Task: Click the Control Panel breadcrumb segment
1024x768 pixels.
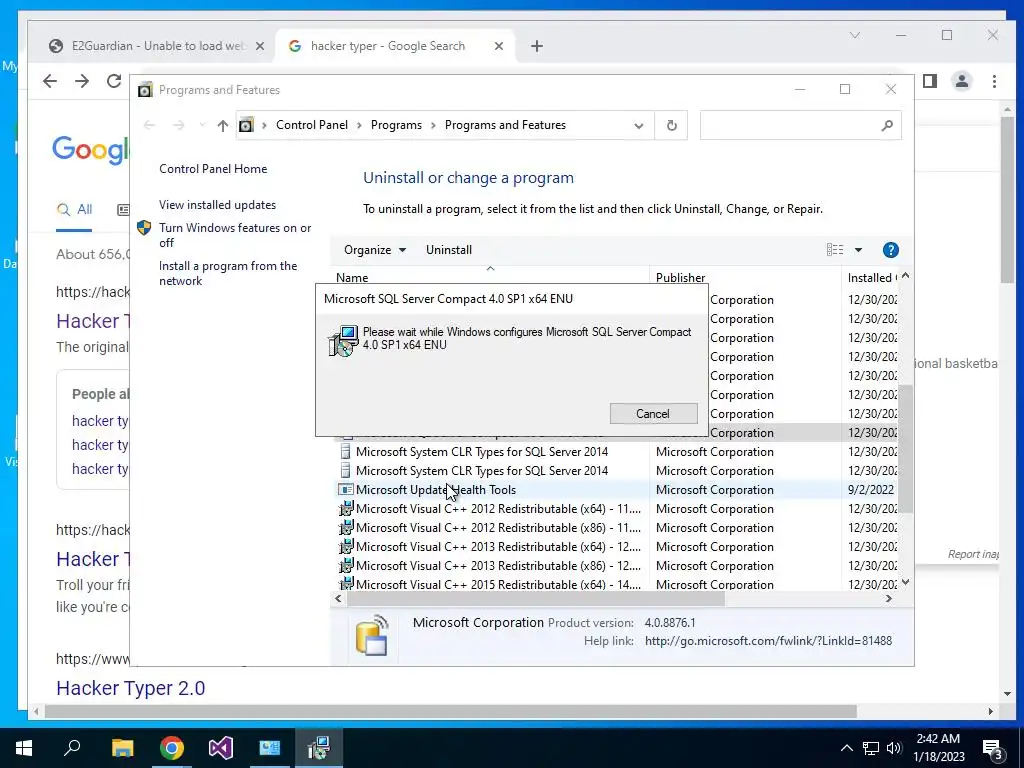Action: click(312, 125)
